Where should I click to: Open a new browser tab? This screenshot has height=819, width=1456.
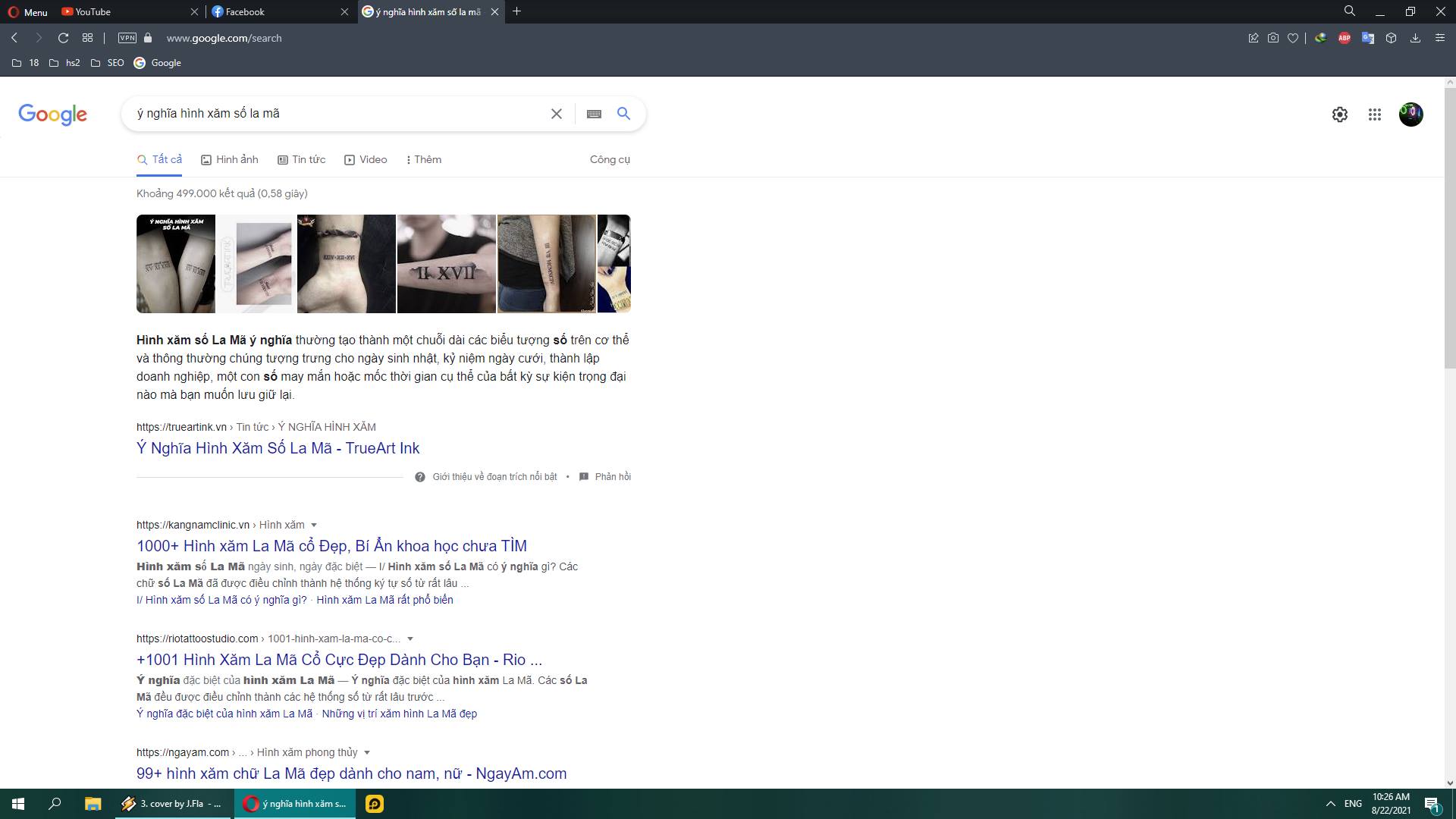click(x=517, y=11)
